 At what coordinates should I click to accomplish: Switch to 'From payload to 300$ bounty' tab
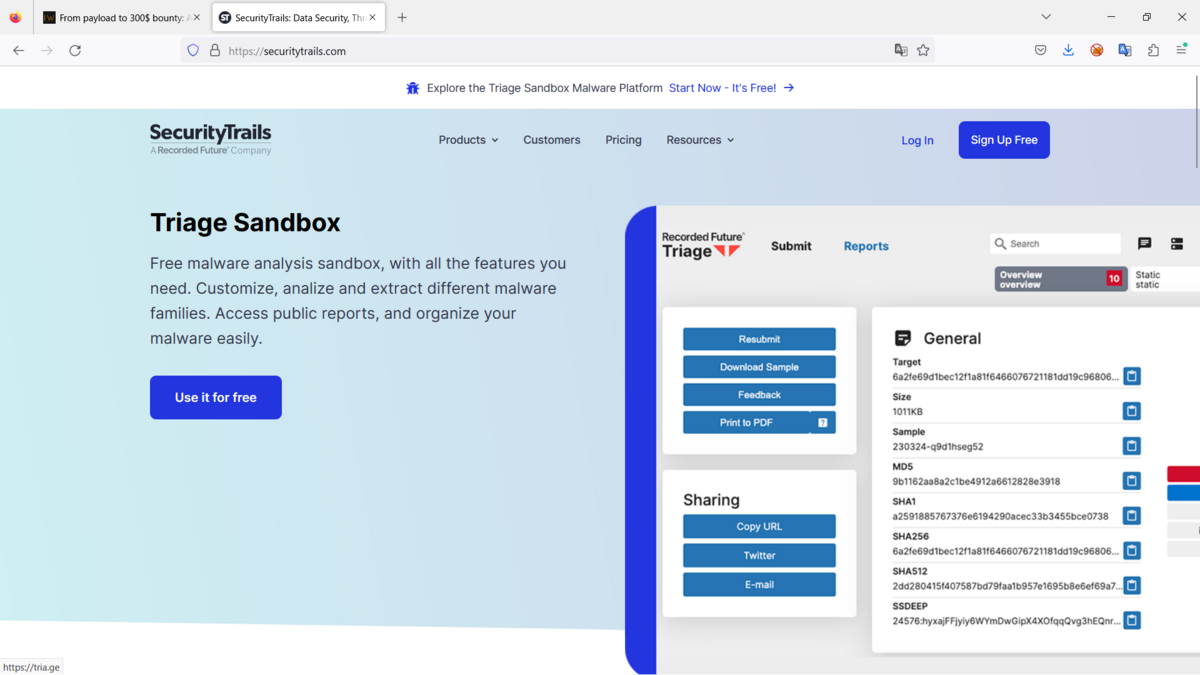coord(120,17)
